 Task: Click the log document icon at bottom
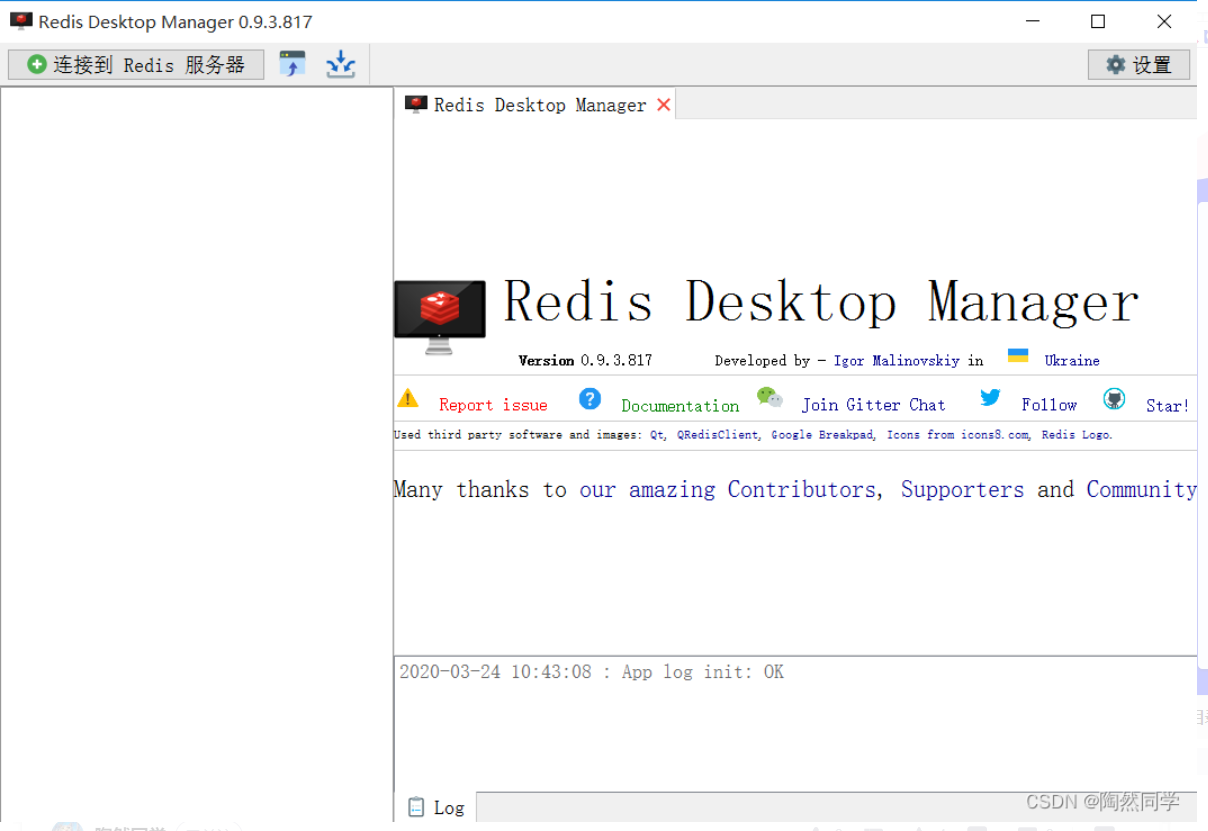click(x=416, y=807)
